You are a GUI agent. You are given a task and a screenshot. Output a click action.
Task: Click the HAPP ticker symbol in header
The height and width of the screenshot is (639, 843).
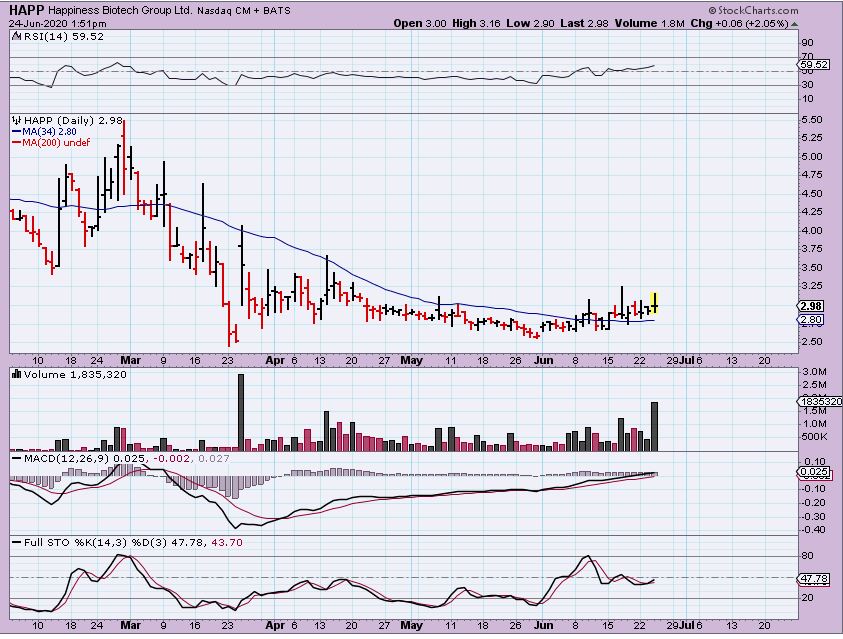pos(27,10)
